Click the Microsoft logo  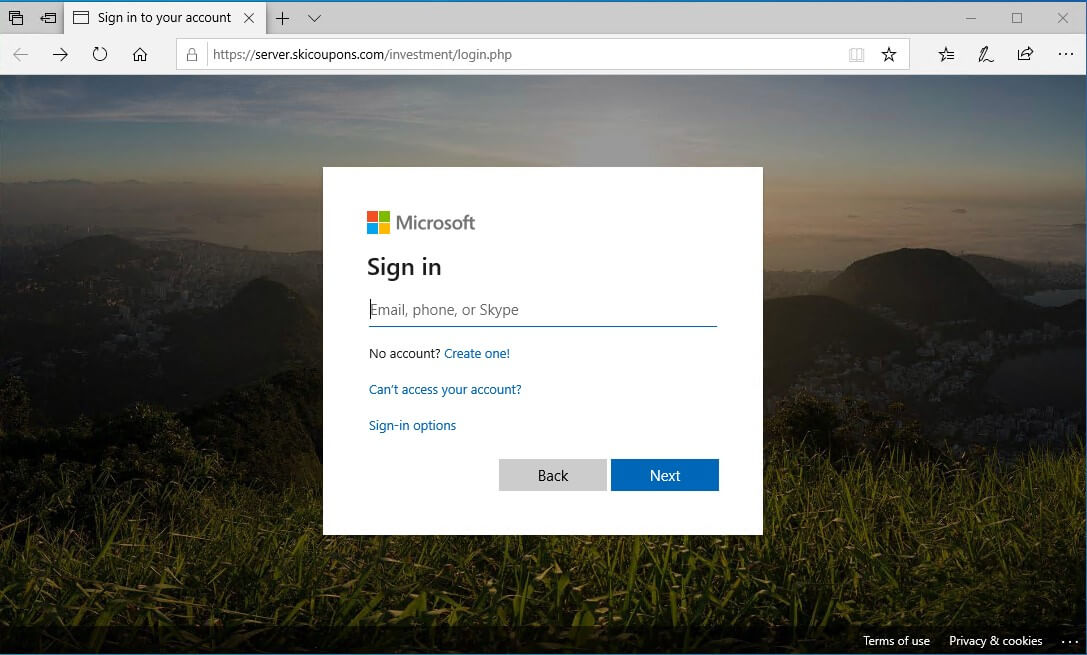tap(421, 222)
